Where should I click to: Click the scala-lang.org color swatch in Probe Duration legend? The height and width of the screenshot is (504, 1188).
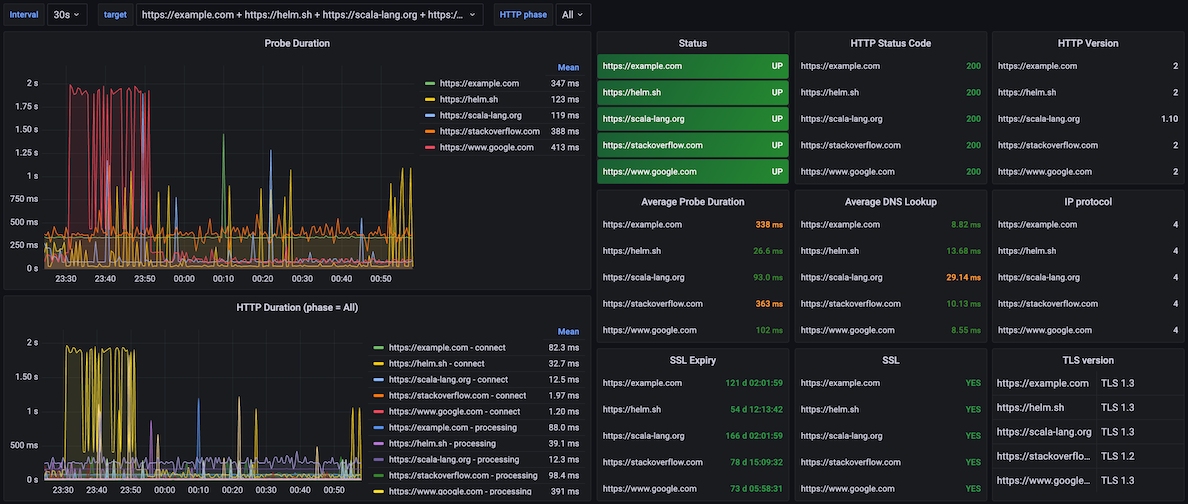point(430,116)
